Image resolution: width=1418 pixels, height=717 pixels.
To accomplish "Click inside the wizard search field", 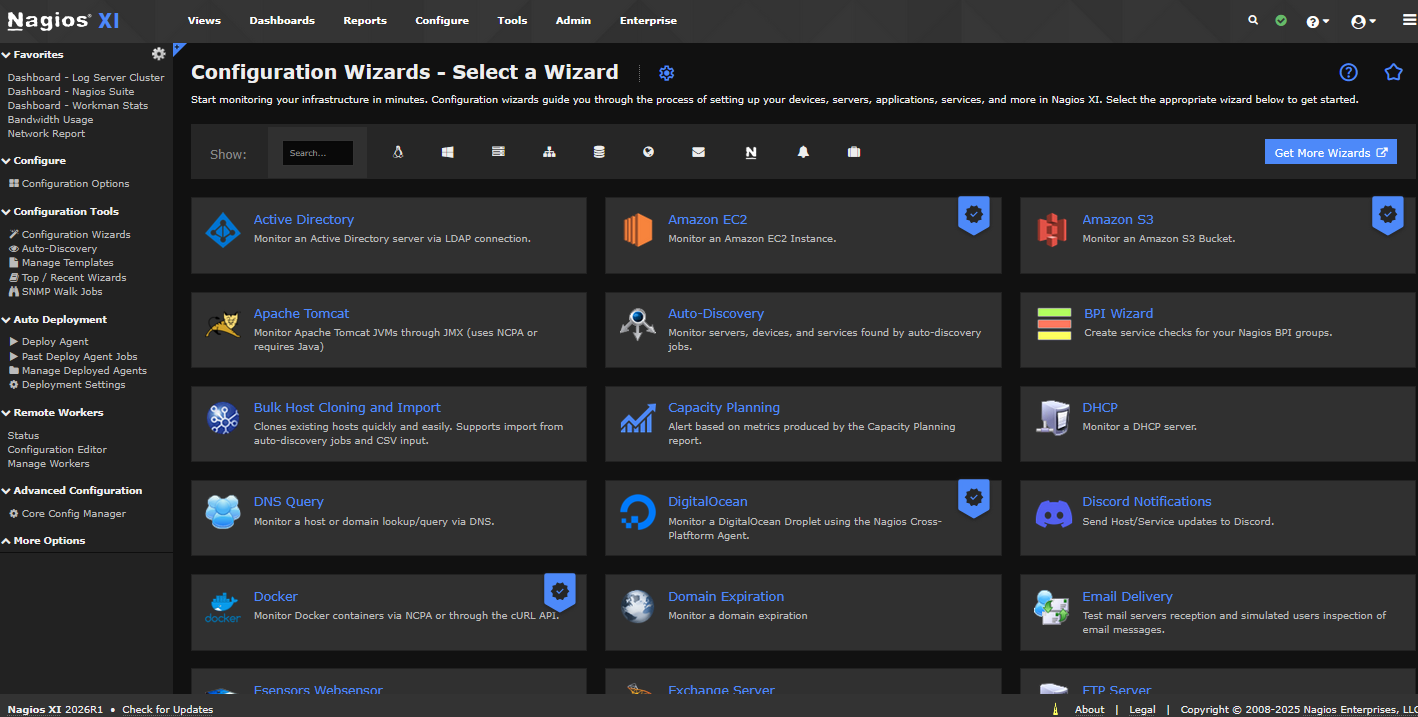I will (317, 152).
